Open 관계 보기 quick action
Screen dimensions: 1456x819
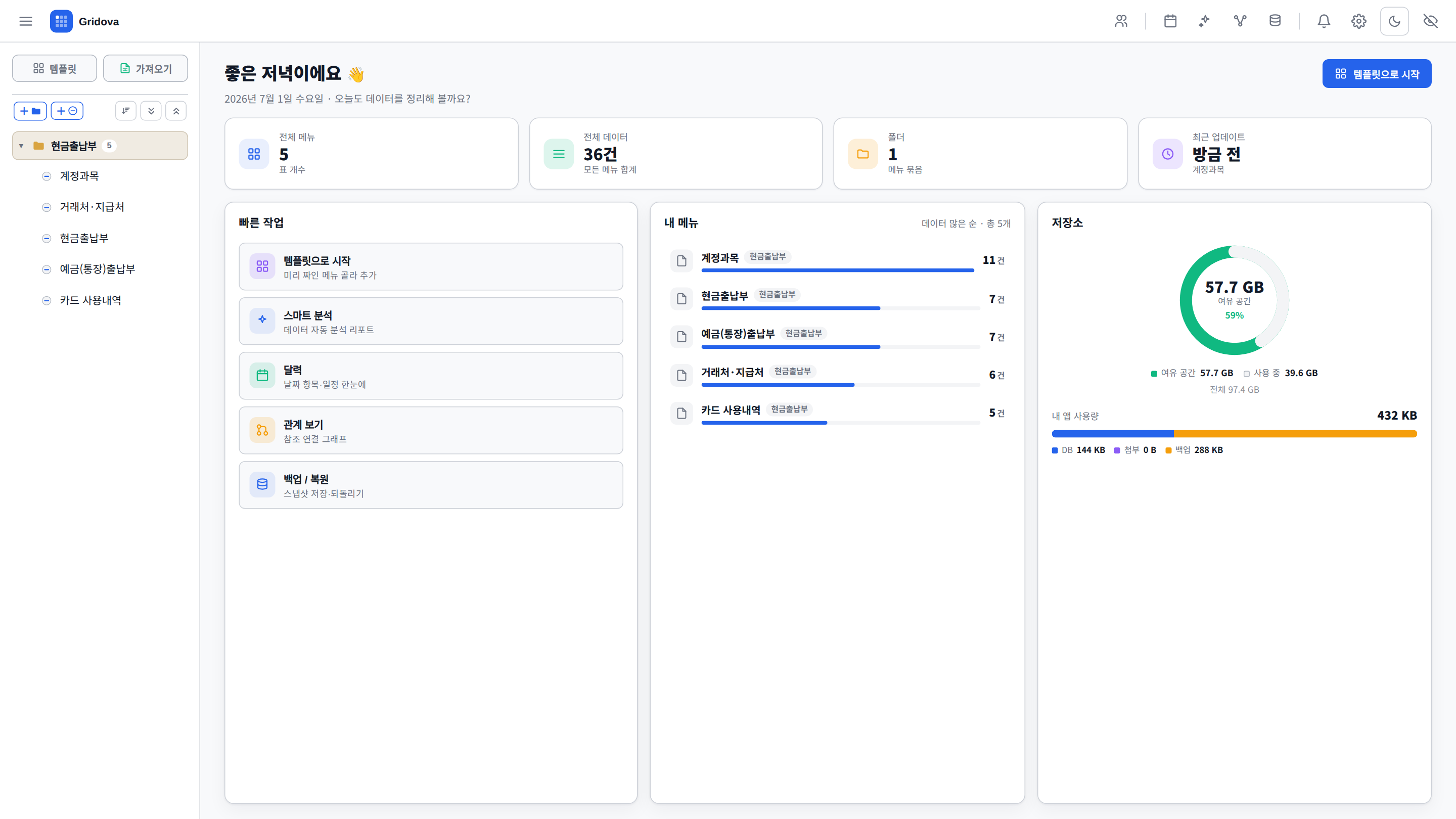point(431,431)
